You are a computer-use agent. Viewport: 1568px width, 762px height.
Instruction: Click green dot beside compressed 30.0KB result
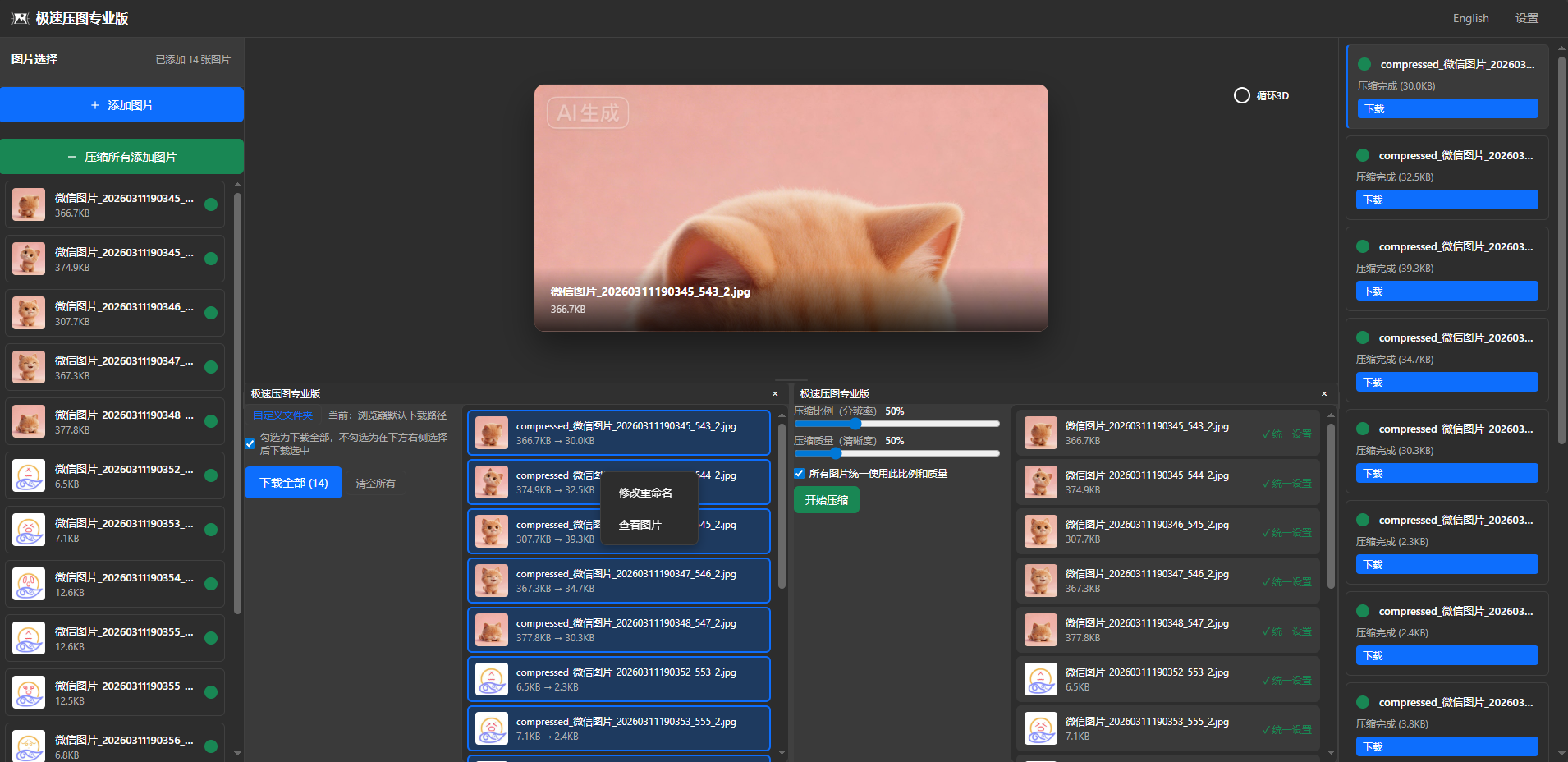[1364, 64]
